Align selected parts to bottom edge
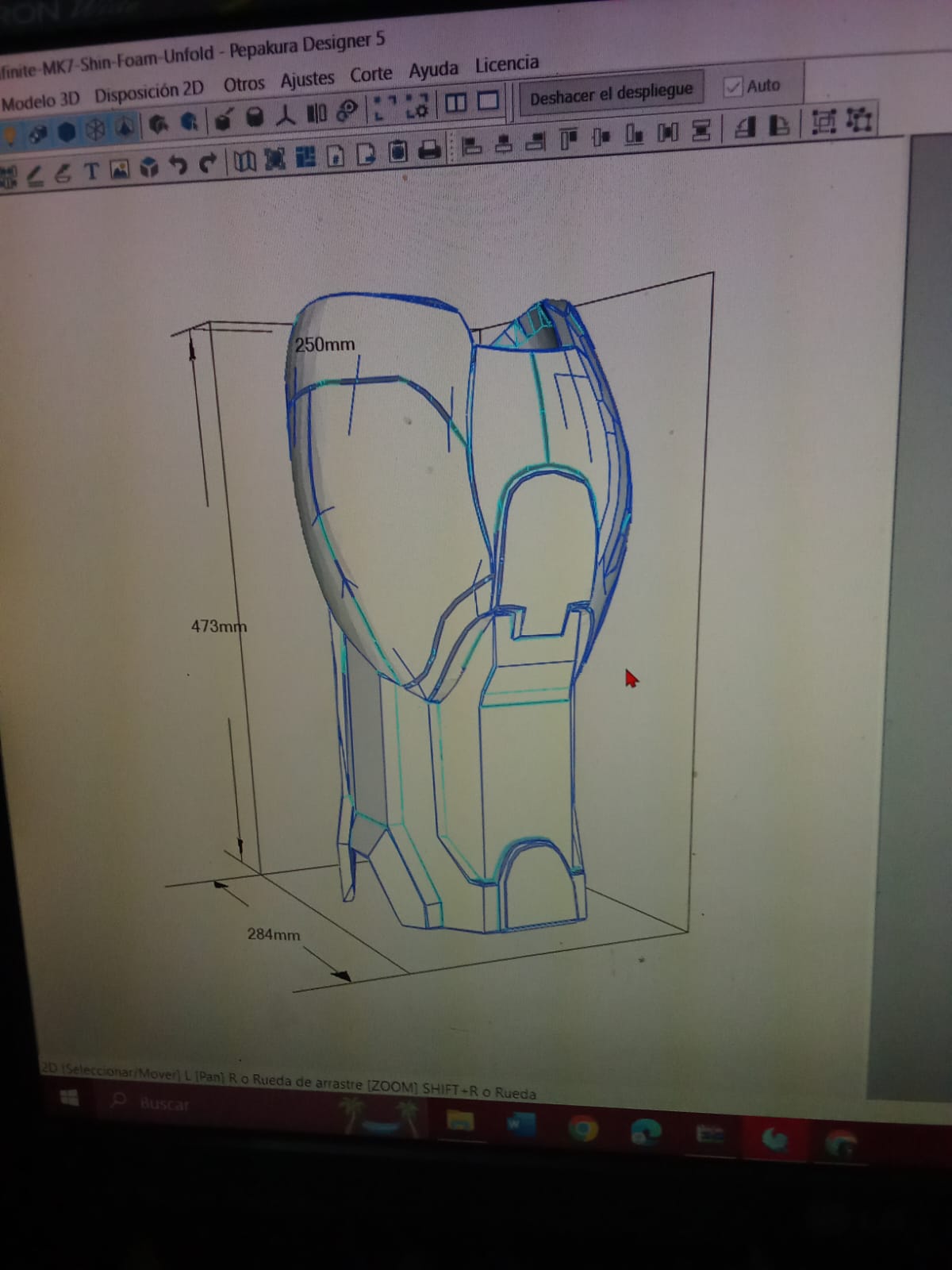952x1270 pixels. coord(634,134)
